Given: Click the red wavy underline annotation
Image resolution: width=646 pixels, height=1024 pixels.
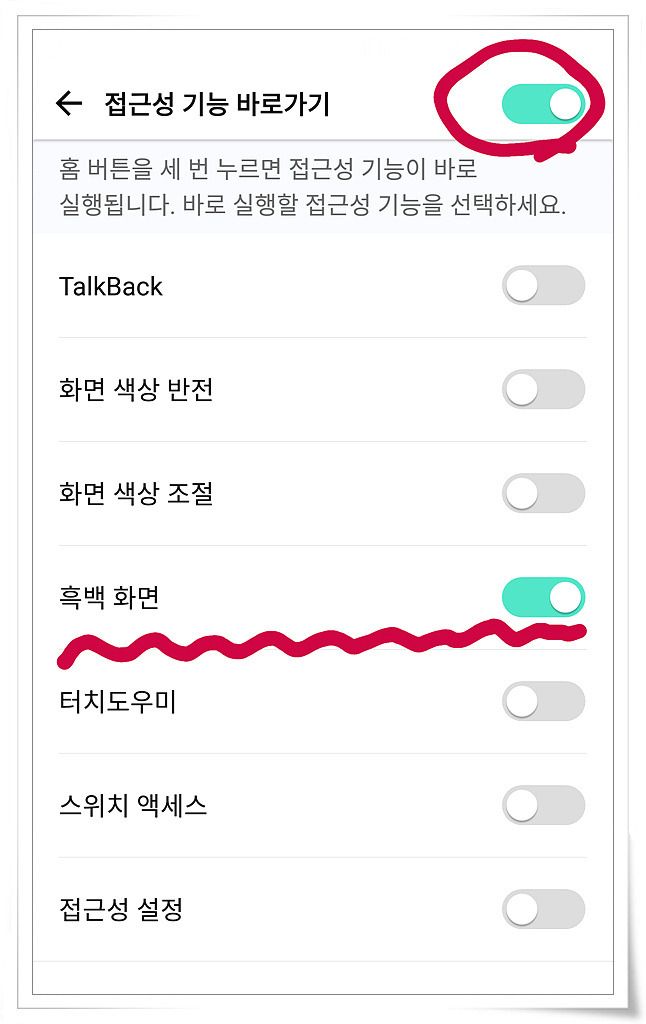Looking at the screenshot, I should 321,643.
